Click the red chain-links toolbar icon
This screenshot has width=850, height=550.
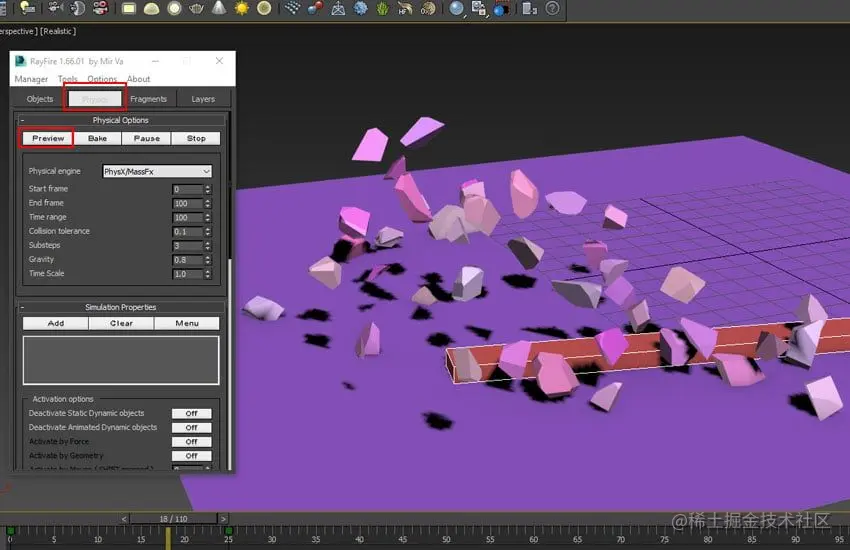(x=100, y=8)
